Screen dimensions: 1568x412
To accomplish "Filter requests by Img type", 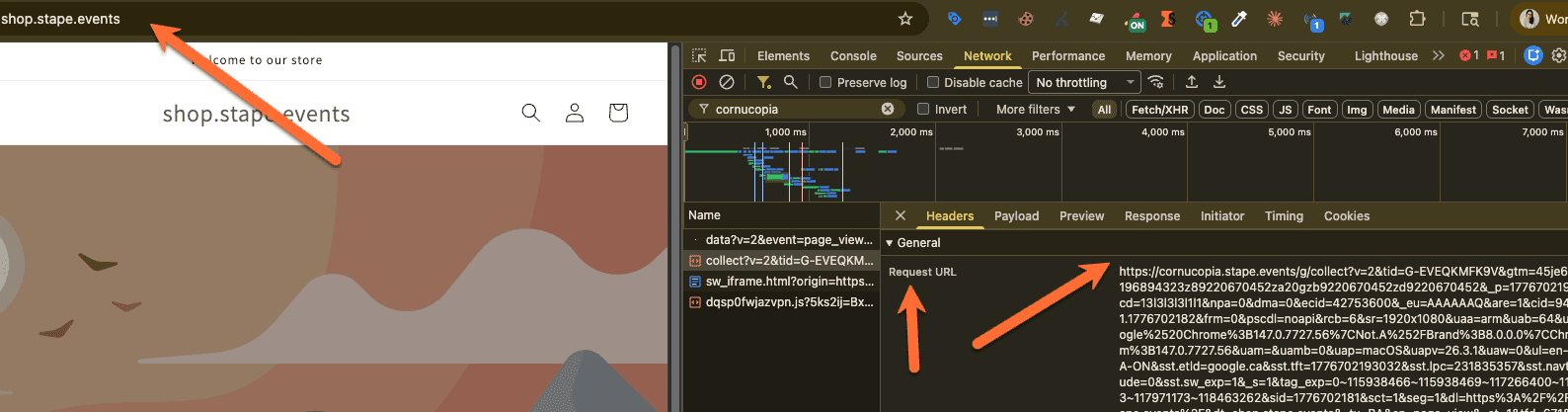I will tap(1358, 110).
